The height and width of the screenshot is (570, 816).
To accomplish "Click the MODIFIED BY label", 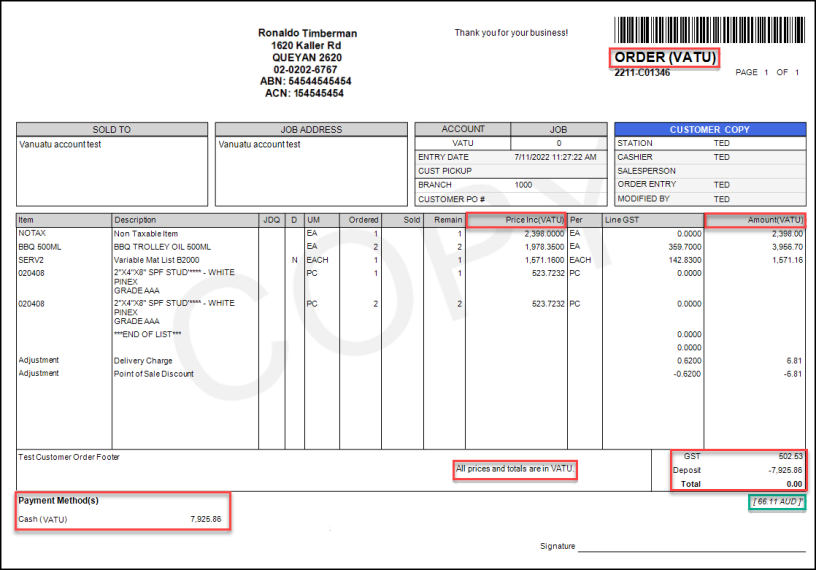I will coord(644,199).
